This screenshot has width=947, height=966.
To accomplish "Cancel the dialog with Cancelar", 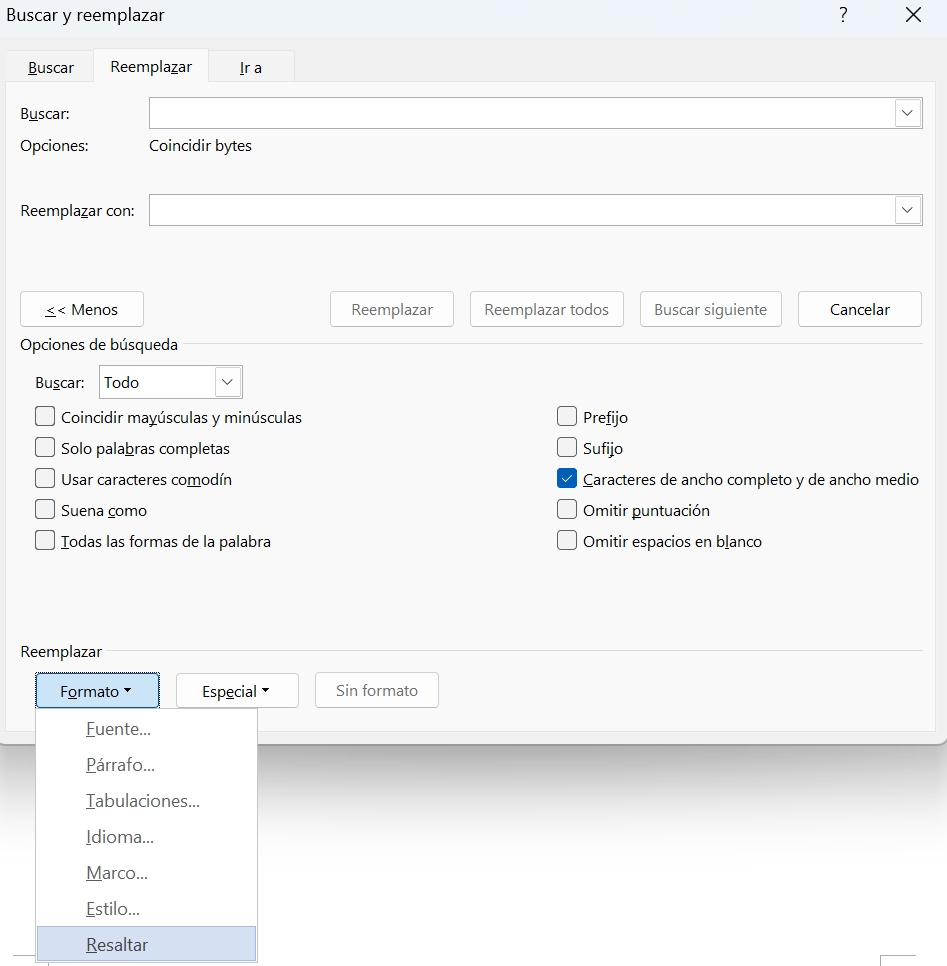I will (x=860, y=309).
